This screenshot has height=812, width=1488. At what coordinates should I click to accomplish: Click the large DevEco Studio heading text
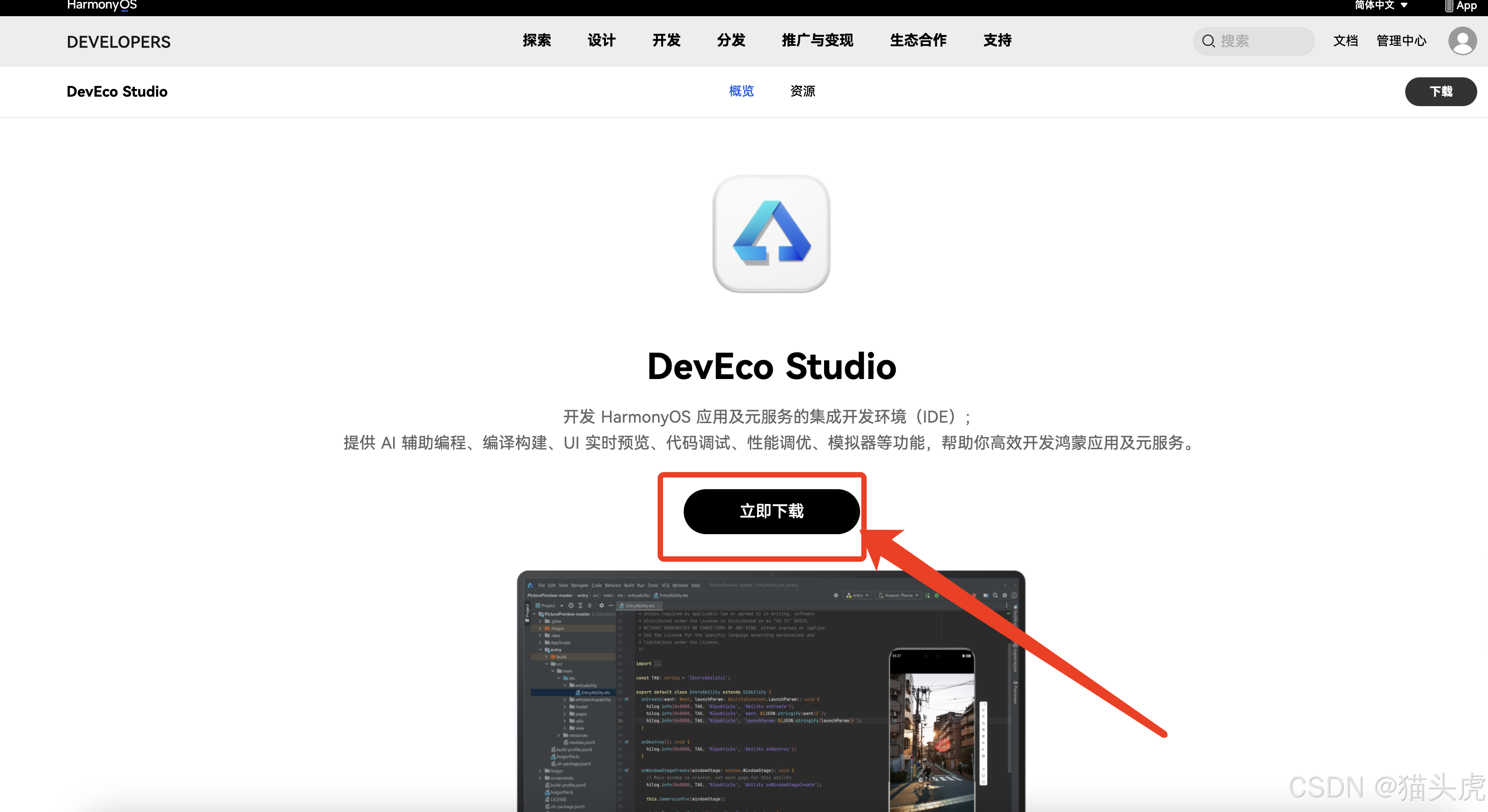tap(771, 366)
